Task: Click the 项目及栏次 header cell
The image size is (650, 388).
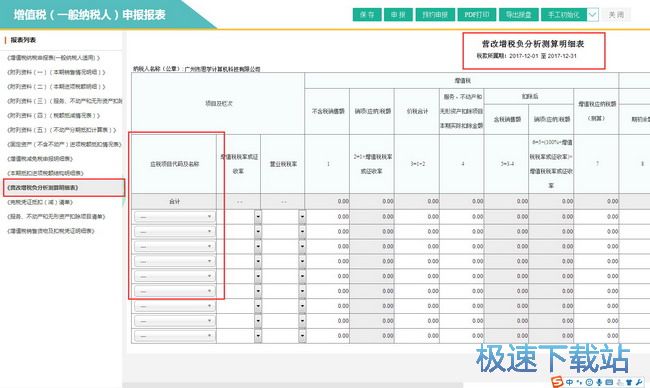Action: coord(218,104)
